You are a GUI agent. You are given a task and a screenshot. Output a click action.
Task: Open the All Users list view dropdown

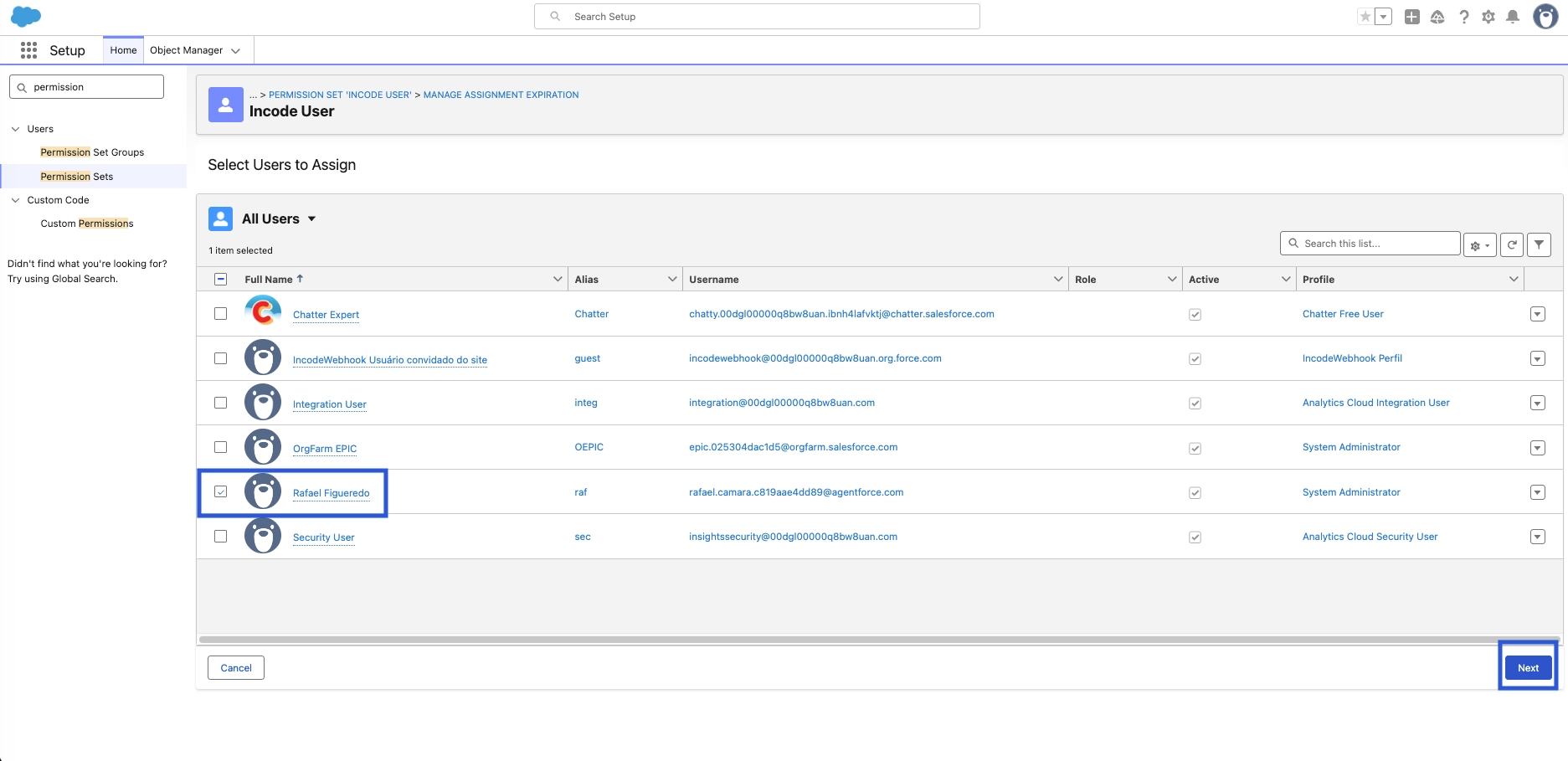[x=311, y=219]
